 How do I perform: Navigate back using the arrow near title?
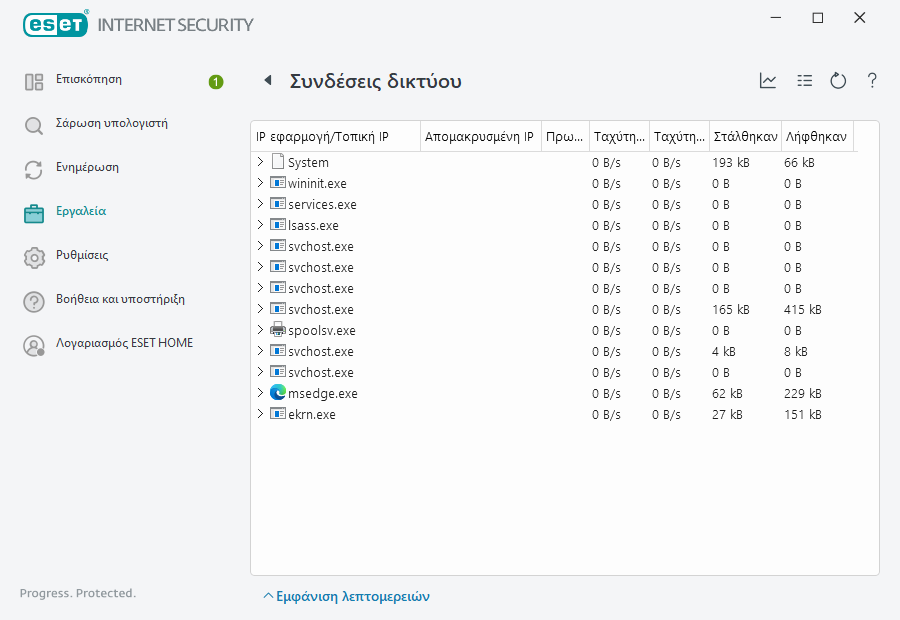[268, 80]
